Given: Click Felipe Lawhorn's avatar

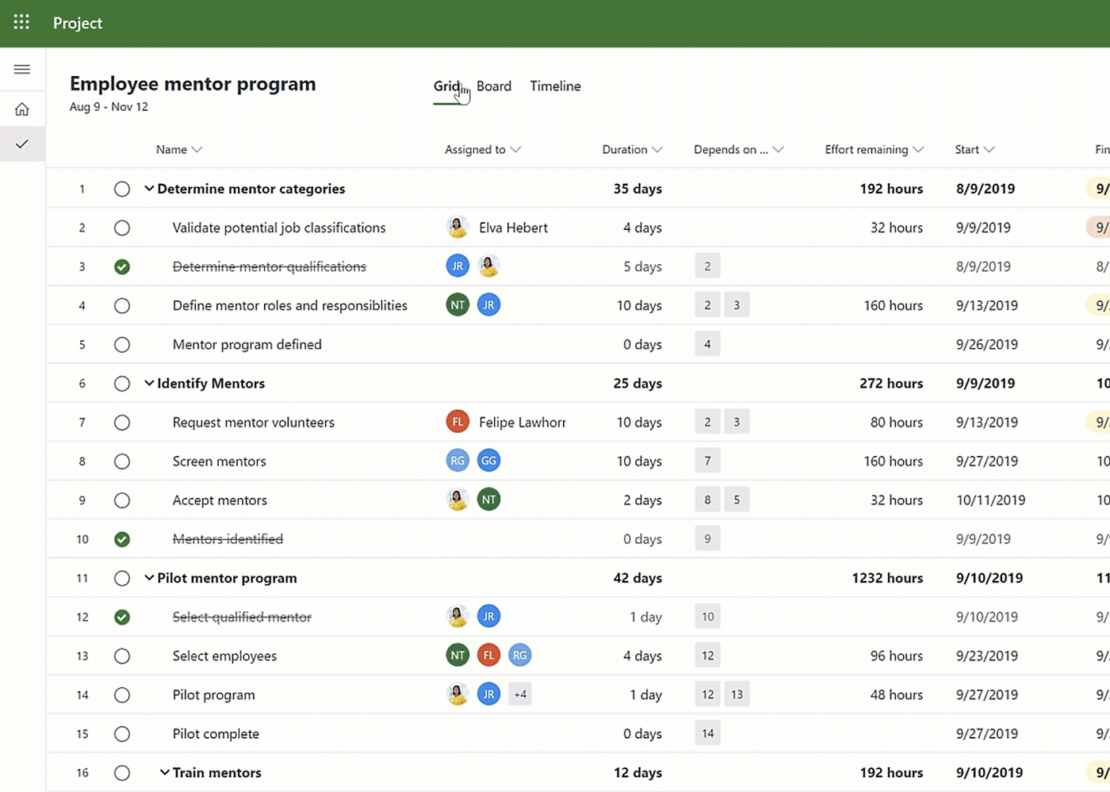Looking at the screenshot, I should (457, 422).
